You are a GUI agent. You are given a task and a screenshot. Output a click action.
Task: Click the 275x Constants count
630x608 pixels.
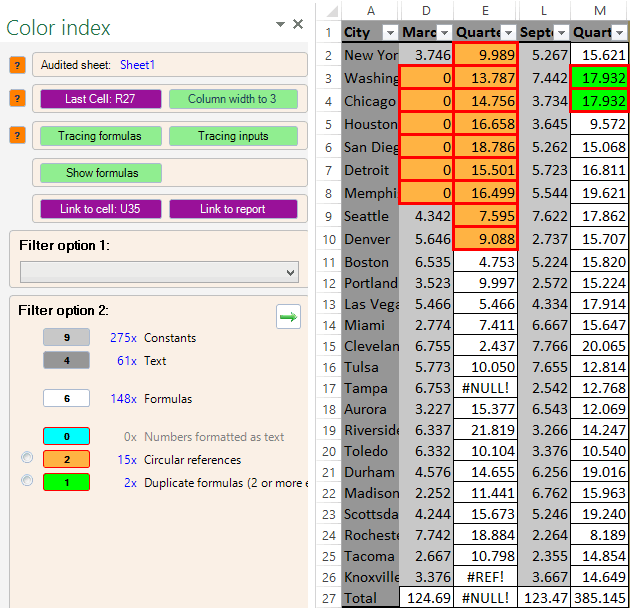[x=123, y=338]
